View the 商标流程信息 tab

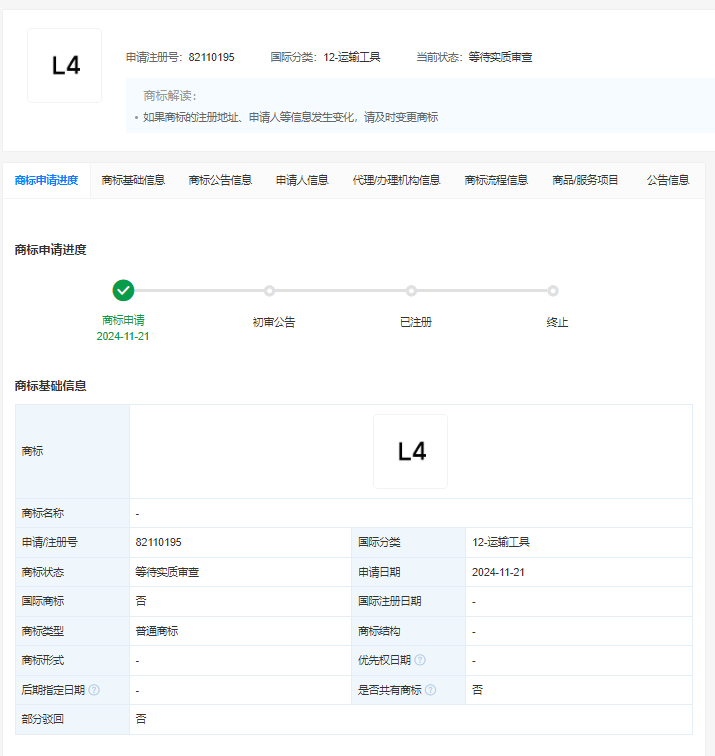click(496, 181)
